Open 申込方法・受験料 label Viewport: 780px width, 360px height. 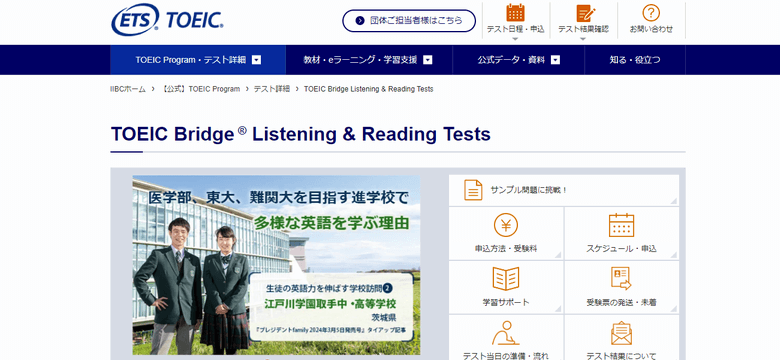pyautogui.click(x=506, y=248)
